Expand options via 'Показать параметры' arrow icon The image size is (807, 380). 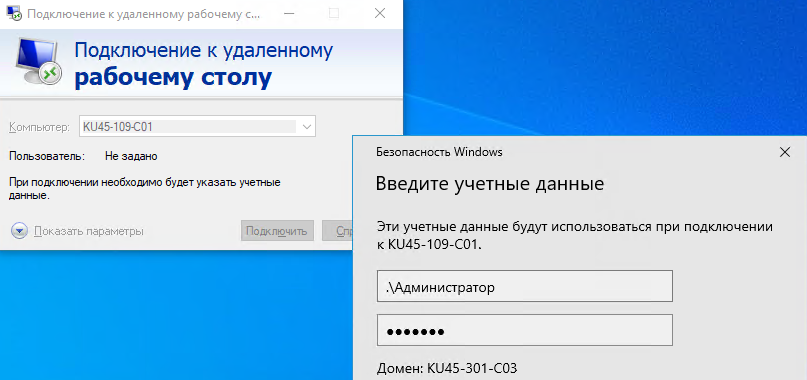click(19, 231)
